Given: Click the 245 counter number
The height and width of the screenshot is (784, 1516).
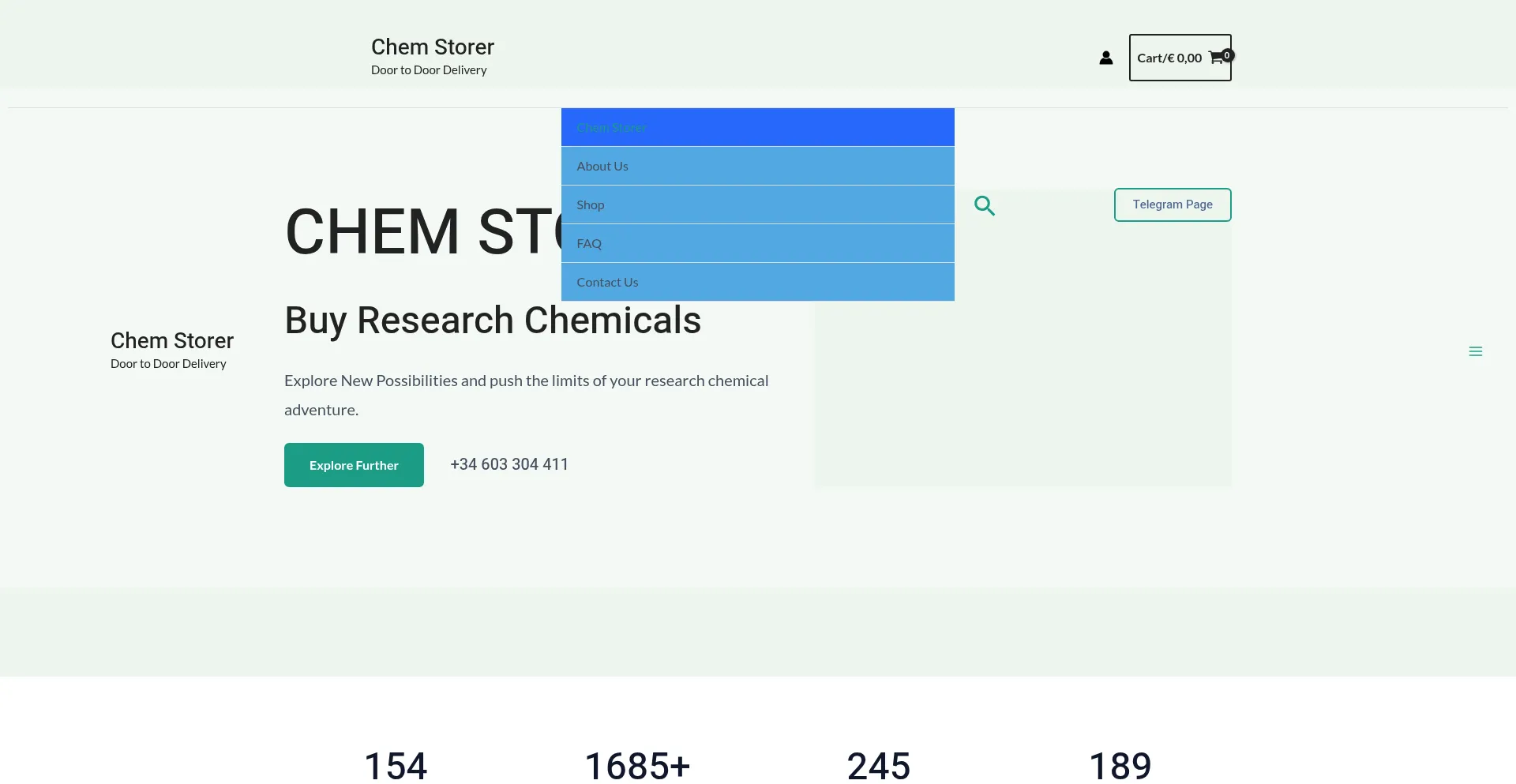Looking at the screenshot, I should pyautogui.click(x=879, y=765).
